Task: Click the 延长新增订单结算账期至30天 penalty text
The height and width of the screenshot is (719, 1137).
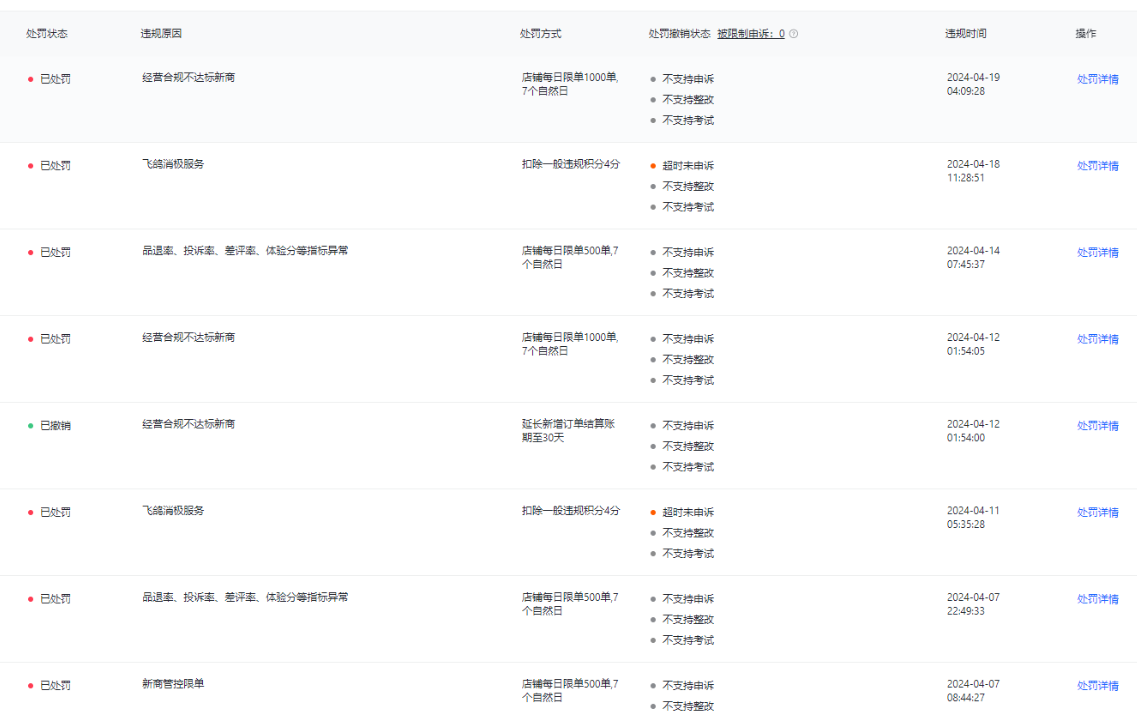Action: [x=568, y=431]
